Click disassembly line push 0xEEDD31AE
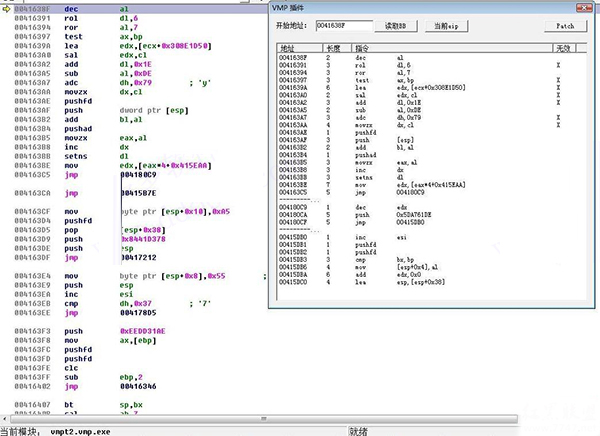600x436 pixels. [x=100, y=329]
